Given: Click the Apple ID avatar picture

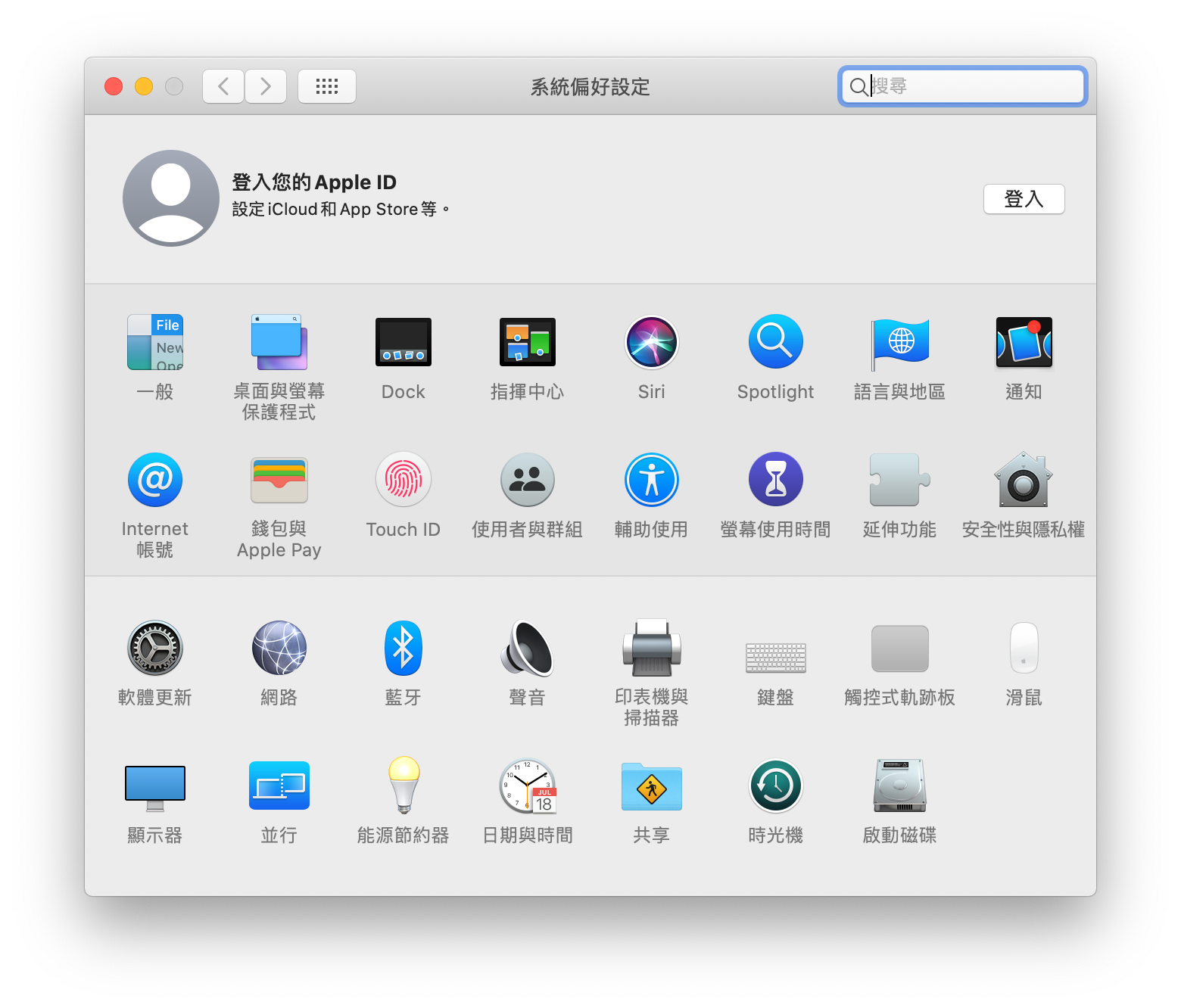Looking at the screenshot, I should 171,198.
